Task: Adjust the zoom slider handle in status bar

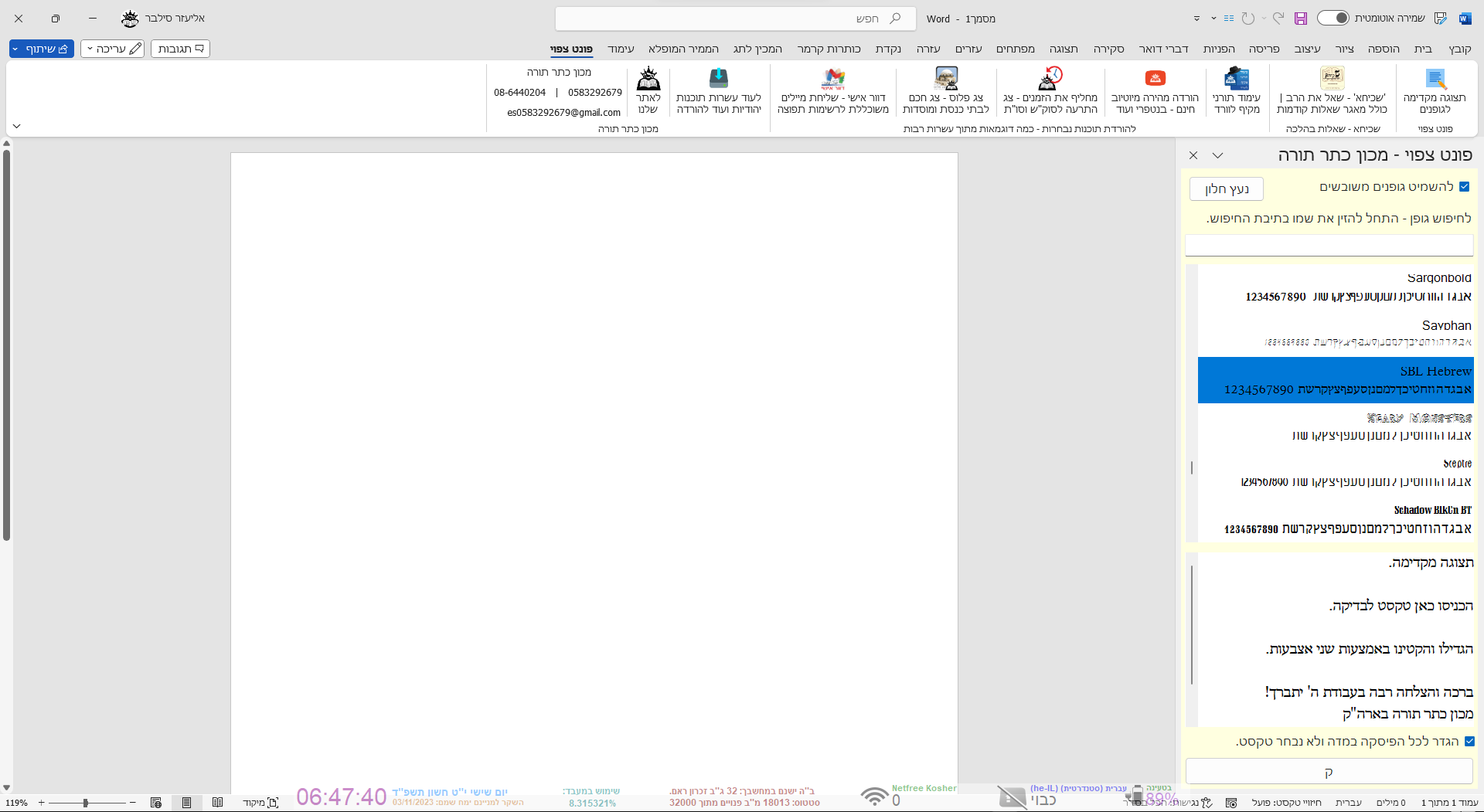Action: 86,803
